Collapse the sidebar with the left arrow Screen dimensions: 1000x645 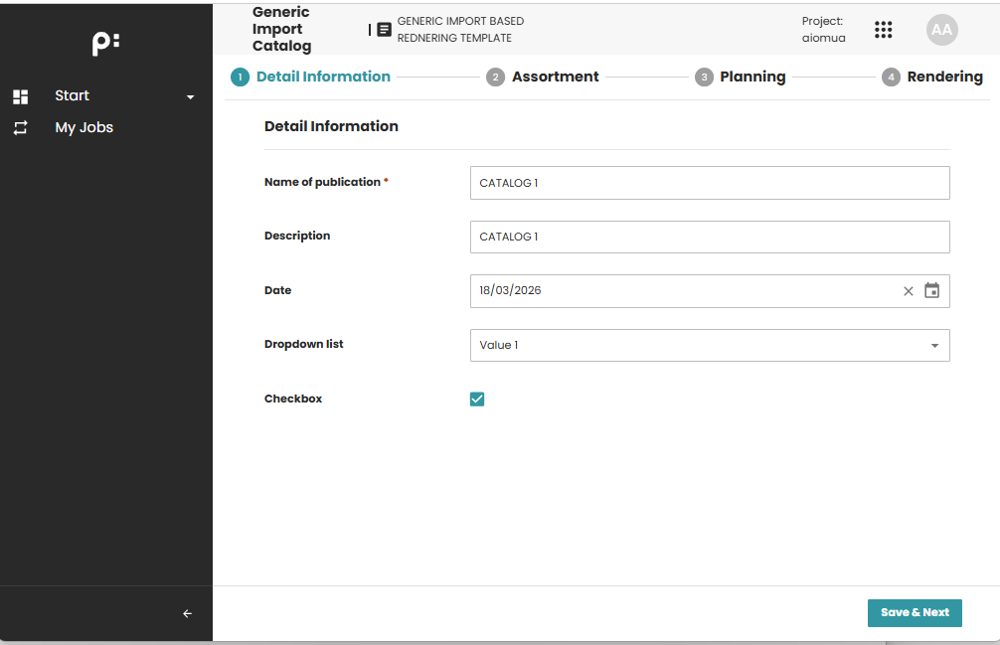187,614
